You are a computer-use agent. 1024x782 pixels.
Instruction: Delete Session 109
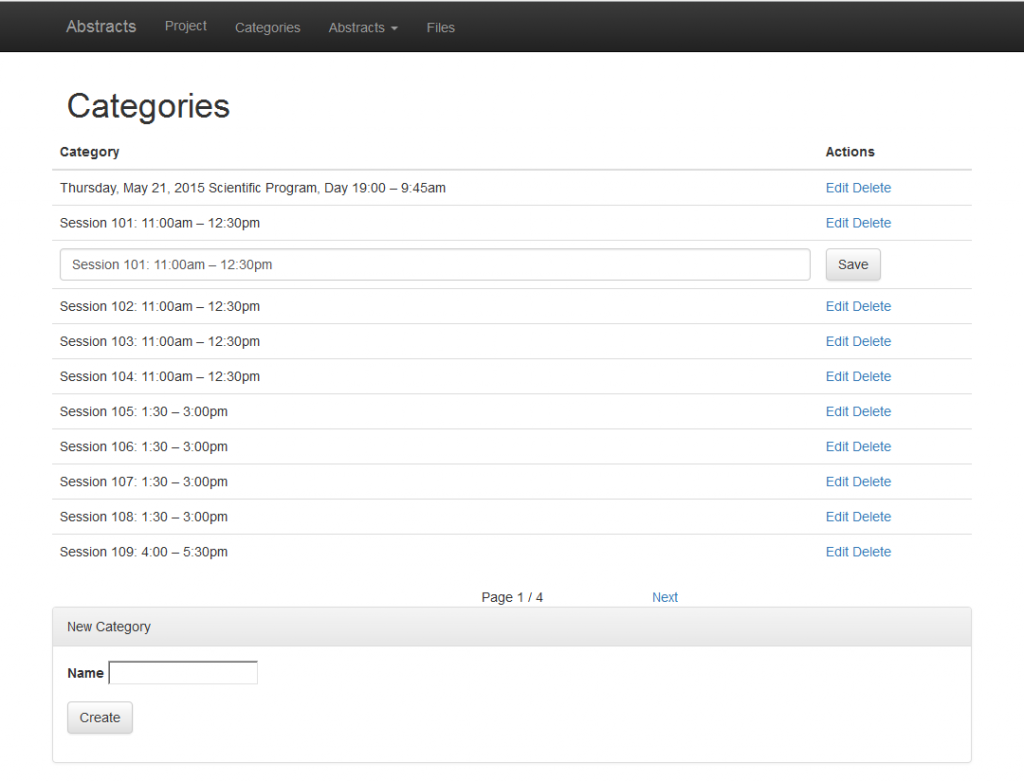tap(871, 551)
